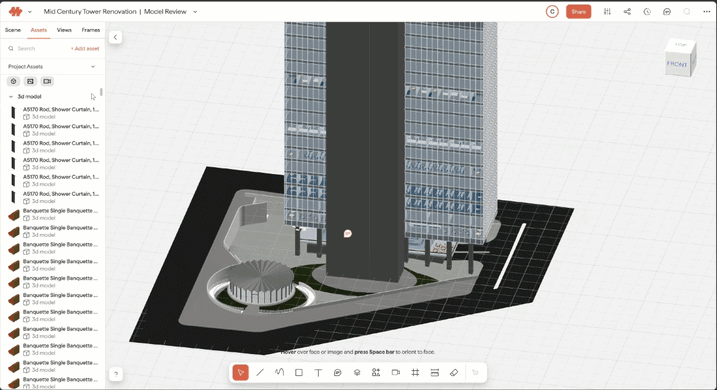Select the Assets tab
The height and width of the screenshot is (390, 717).
pyautogui.click(x=39, y=30)
